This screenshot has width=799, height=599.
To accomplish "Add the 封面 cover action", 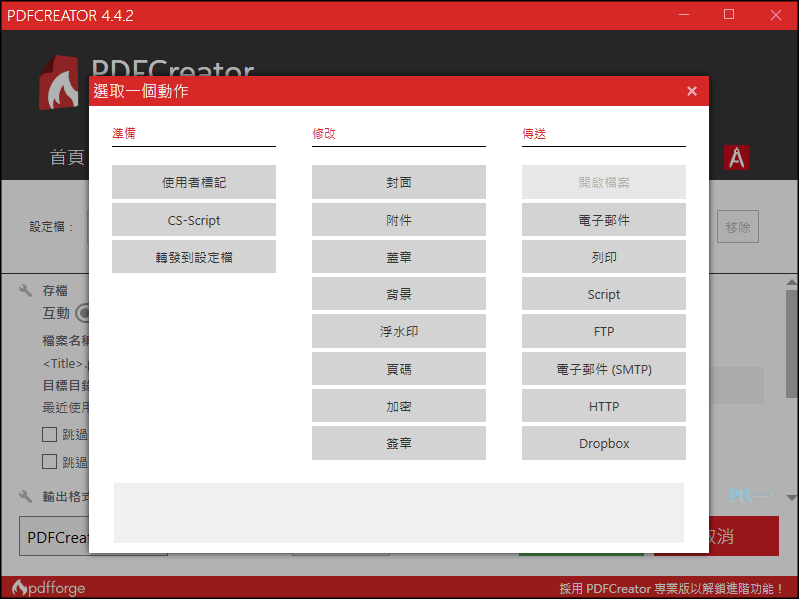I will tap(398, 182).
